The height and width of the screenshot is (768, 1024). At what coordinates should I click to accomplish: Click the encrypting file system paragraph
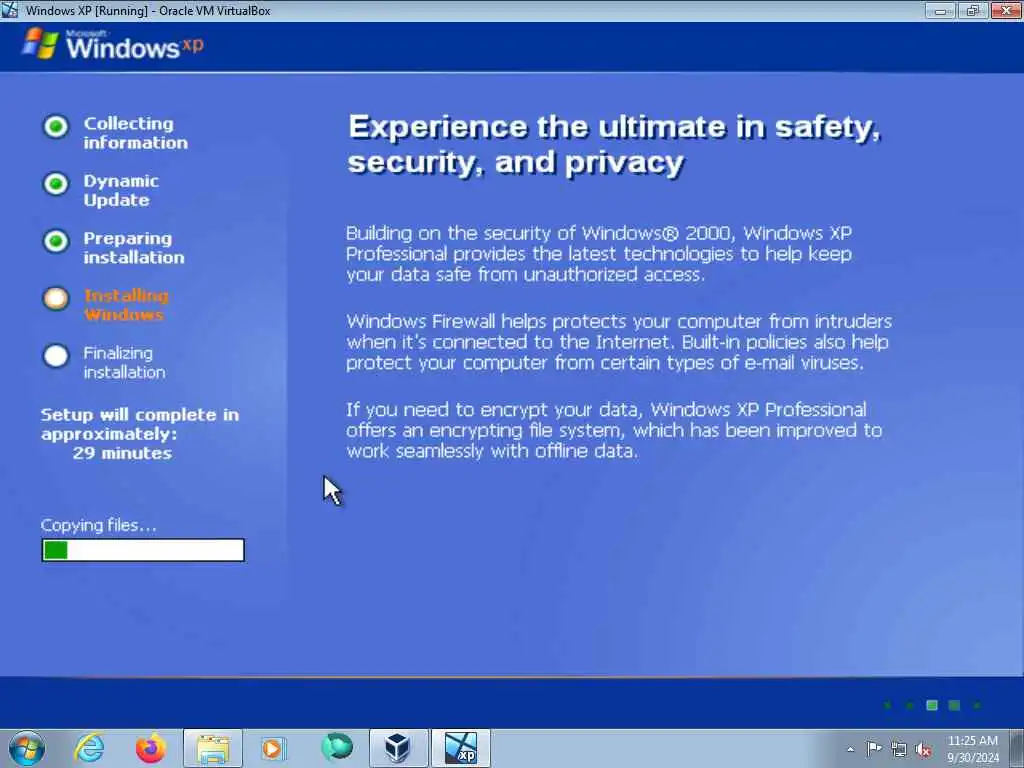pyautogui.click(x=614, y=430)
